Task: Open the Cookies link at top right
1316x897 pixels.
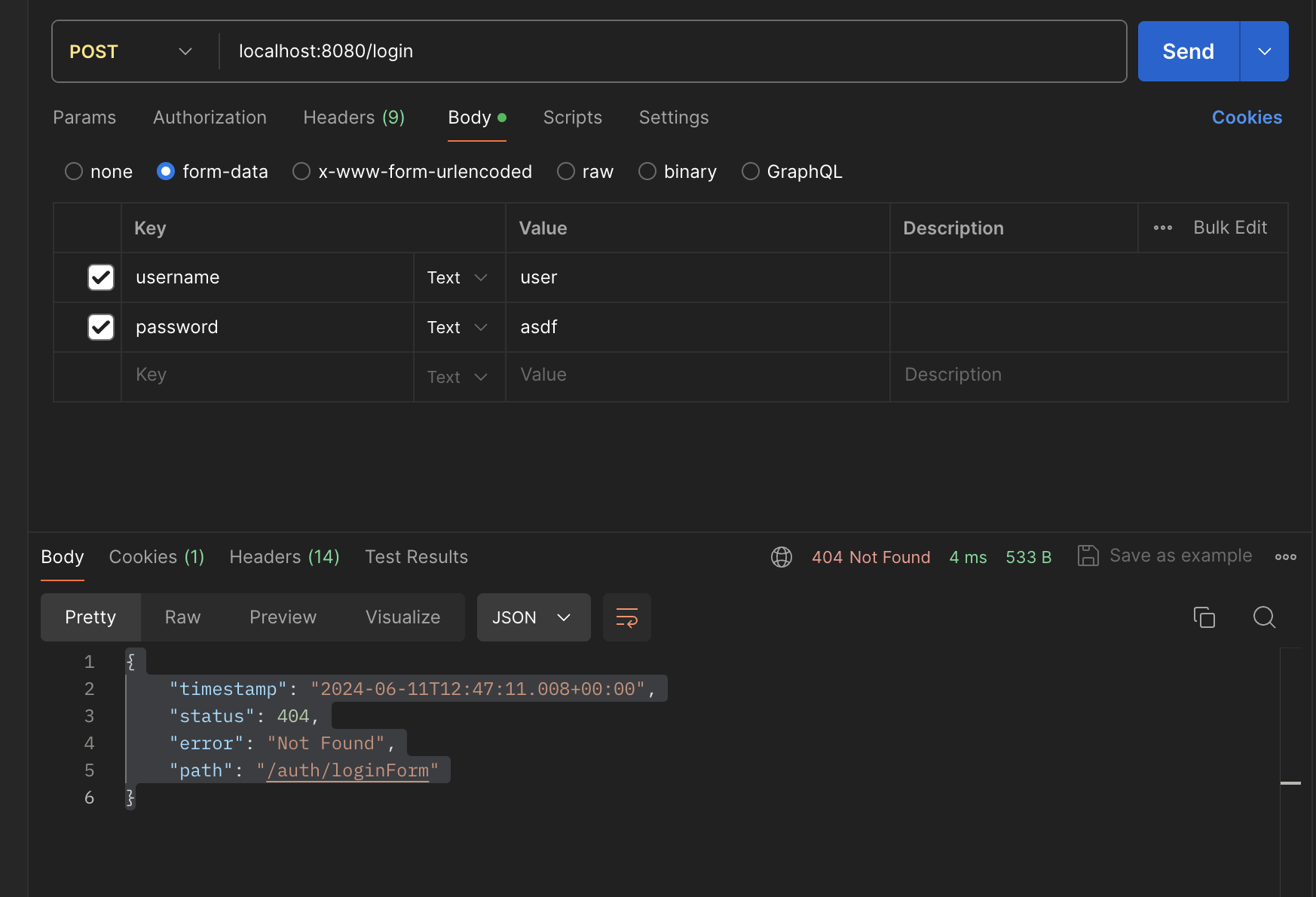Action: pyautogui.click(x=1247, y=118)
